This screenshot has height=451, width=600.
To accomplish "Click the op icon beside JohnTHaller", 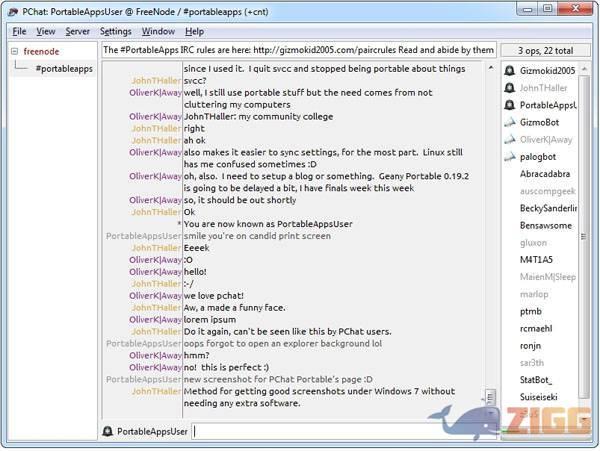I will pyautogui.click(x=510, y=88).
